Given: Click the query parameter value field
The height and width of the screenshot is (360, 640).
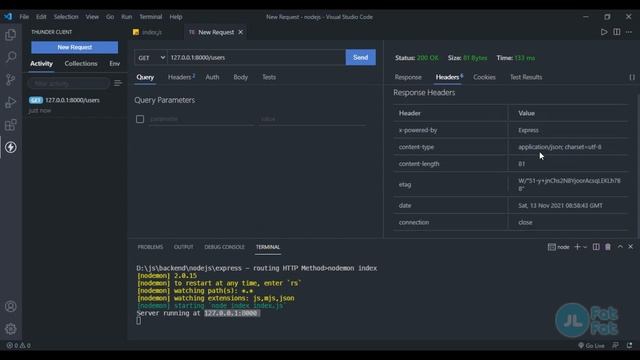Looking at the screenshot, I should (x=312, y=119).
